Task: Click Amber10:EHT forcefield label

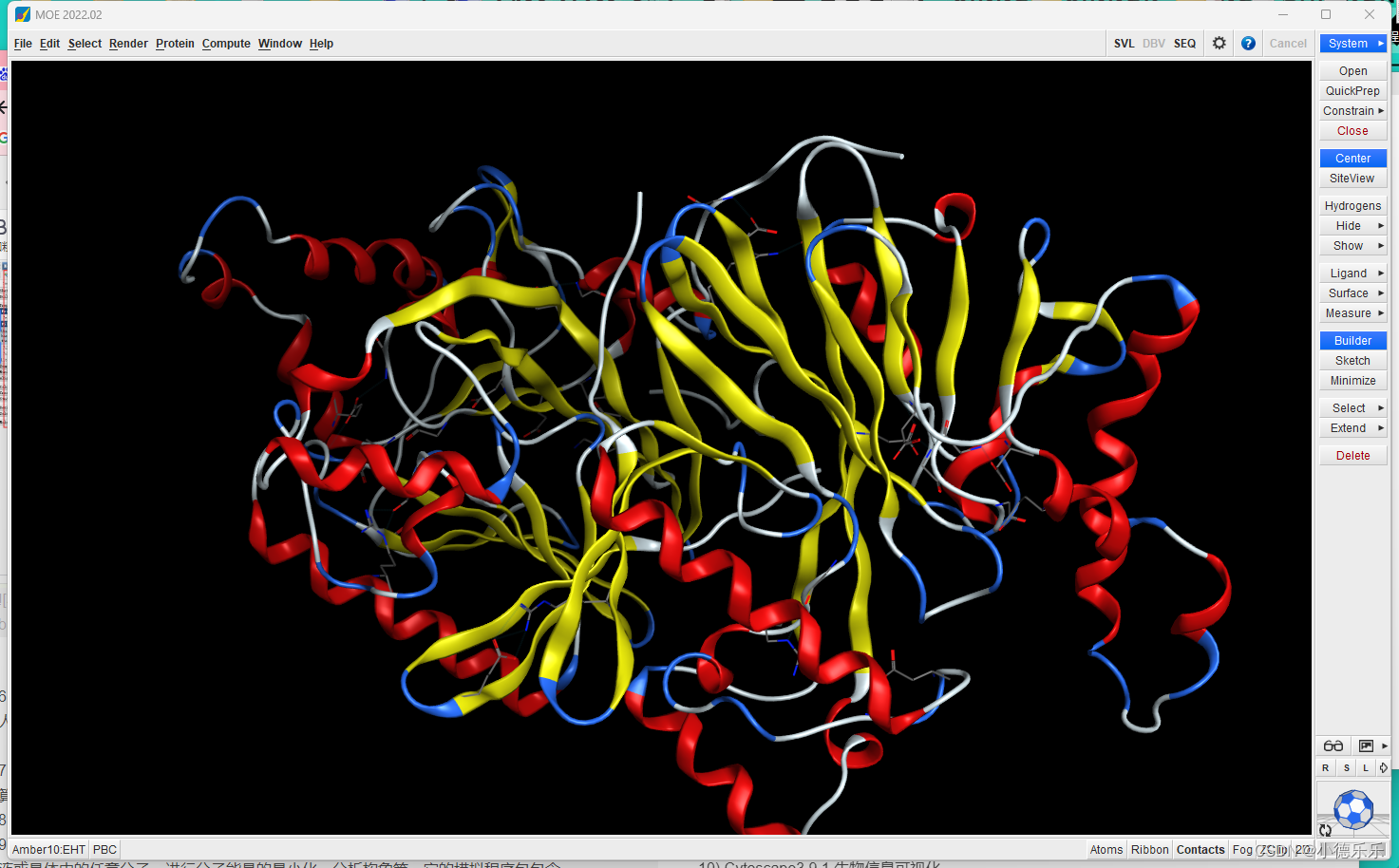Action: click(x=49, y=850)
